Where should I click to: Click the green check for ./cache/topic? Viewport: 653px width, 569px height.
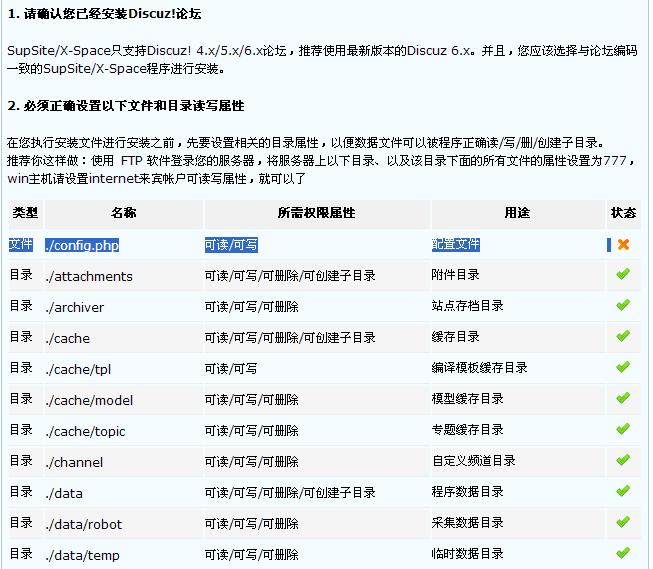pos(623,429)
